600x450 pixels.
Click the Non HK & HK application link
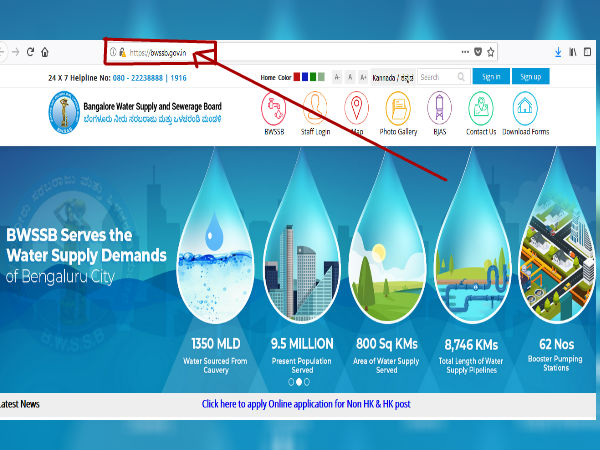(306, 404)
